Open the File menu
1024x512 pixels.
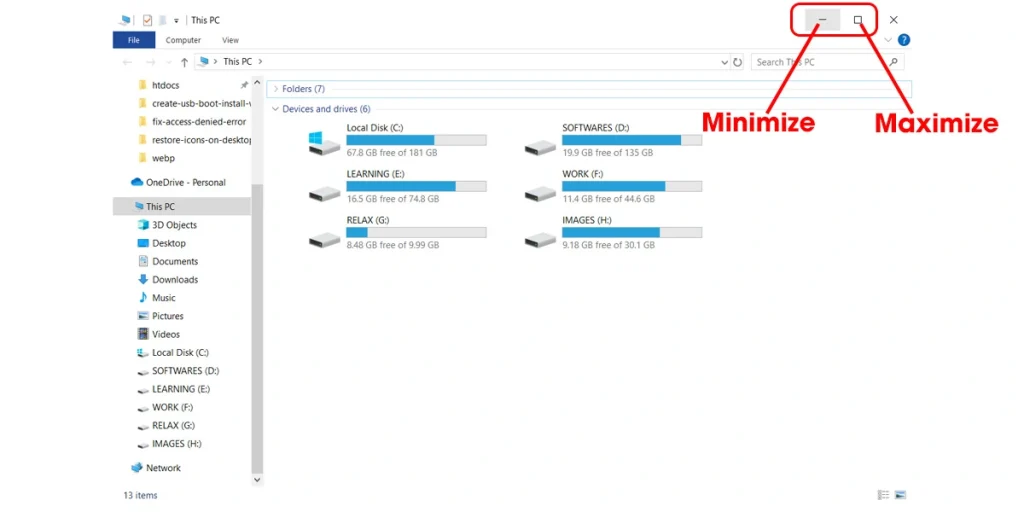pos(133,40)
